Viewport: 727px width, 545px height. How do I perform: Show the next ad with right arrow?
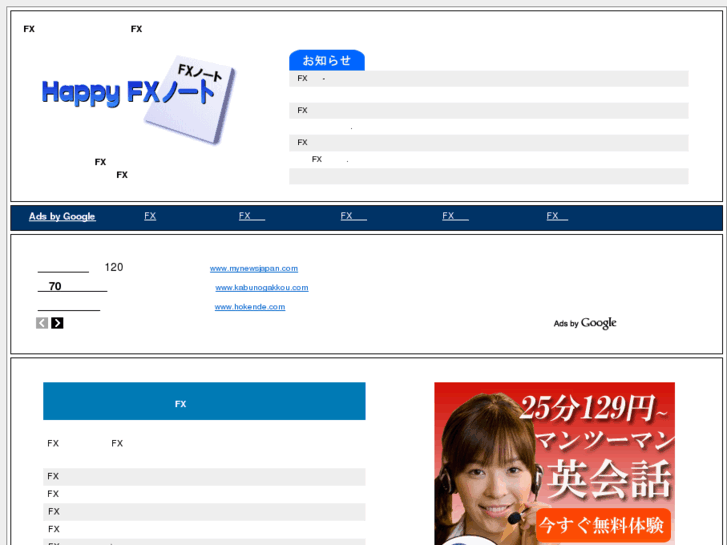click(57, 323)
